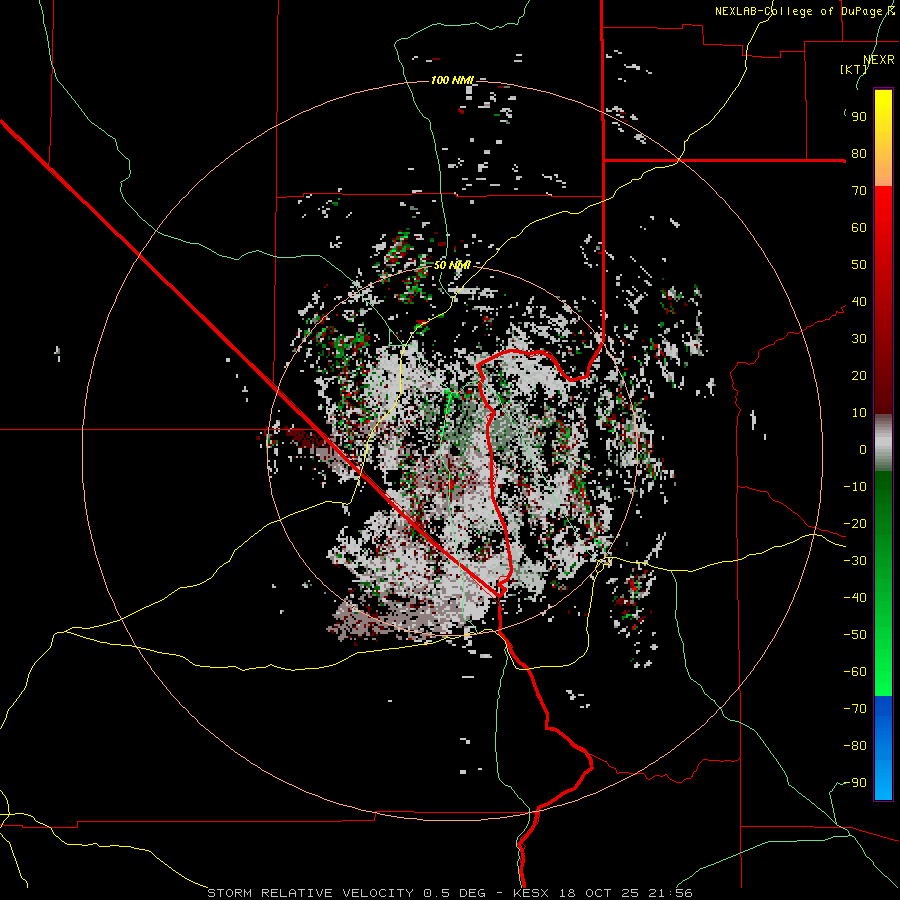The width and height of the screenshot is (900, 900).
Task: Click the -90 value on velocity scale
Action: (x=855, y=783)
